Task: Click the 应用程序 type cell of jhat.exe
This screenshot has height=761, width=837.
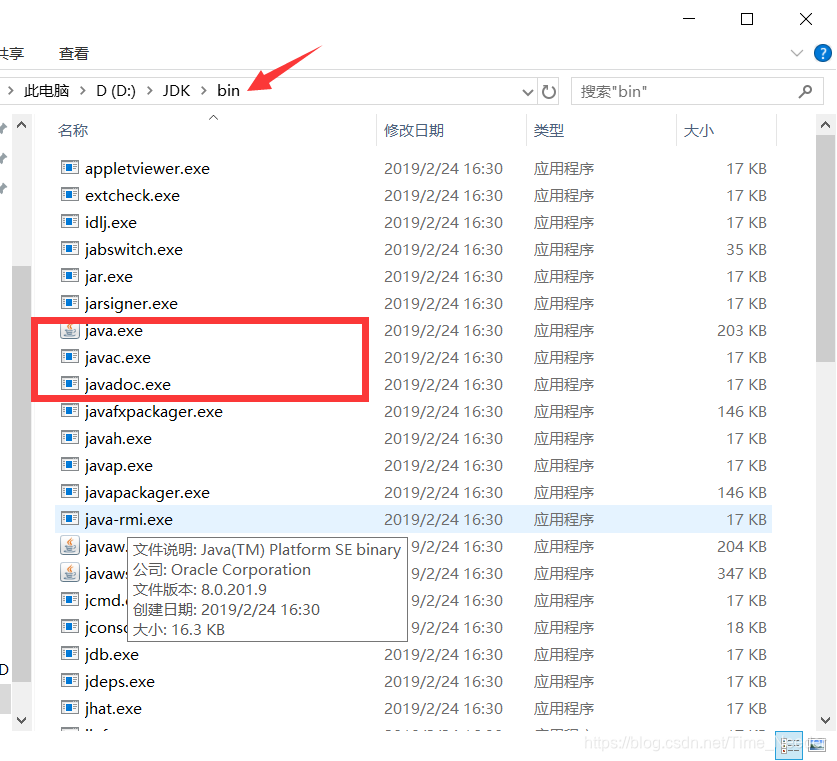Action: [564, 709]
